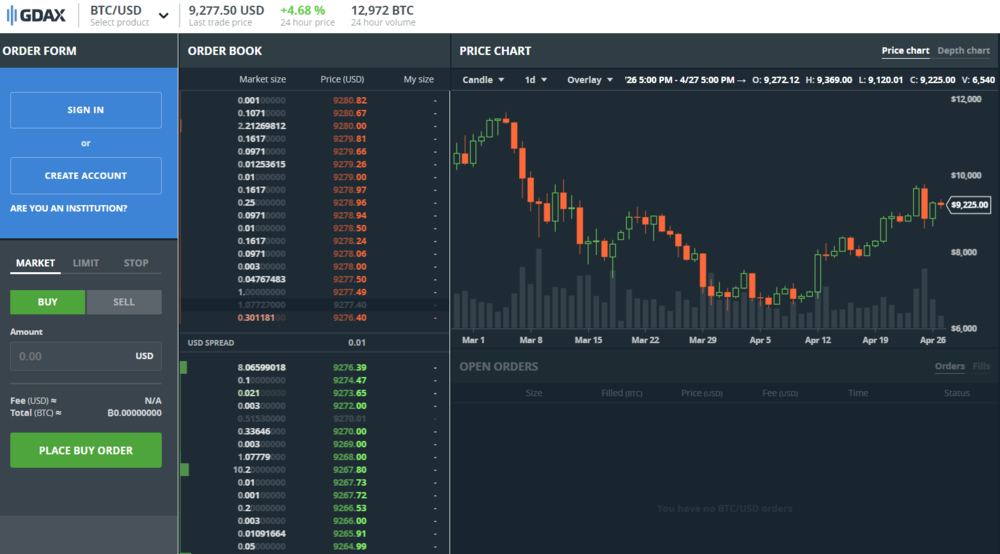Click bid price 9274.47 in order book

[x=349, y=381]
